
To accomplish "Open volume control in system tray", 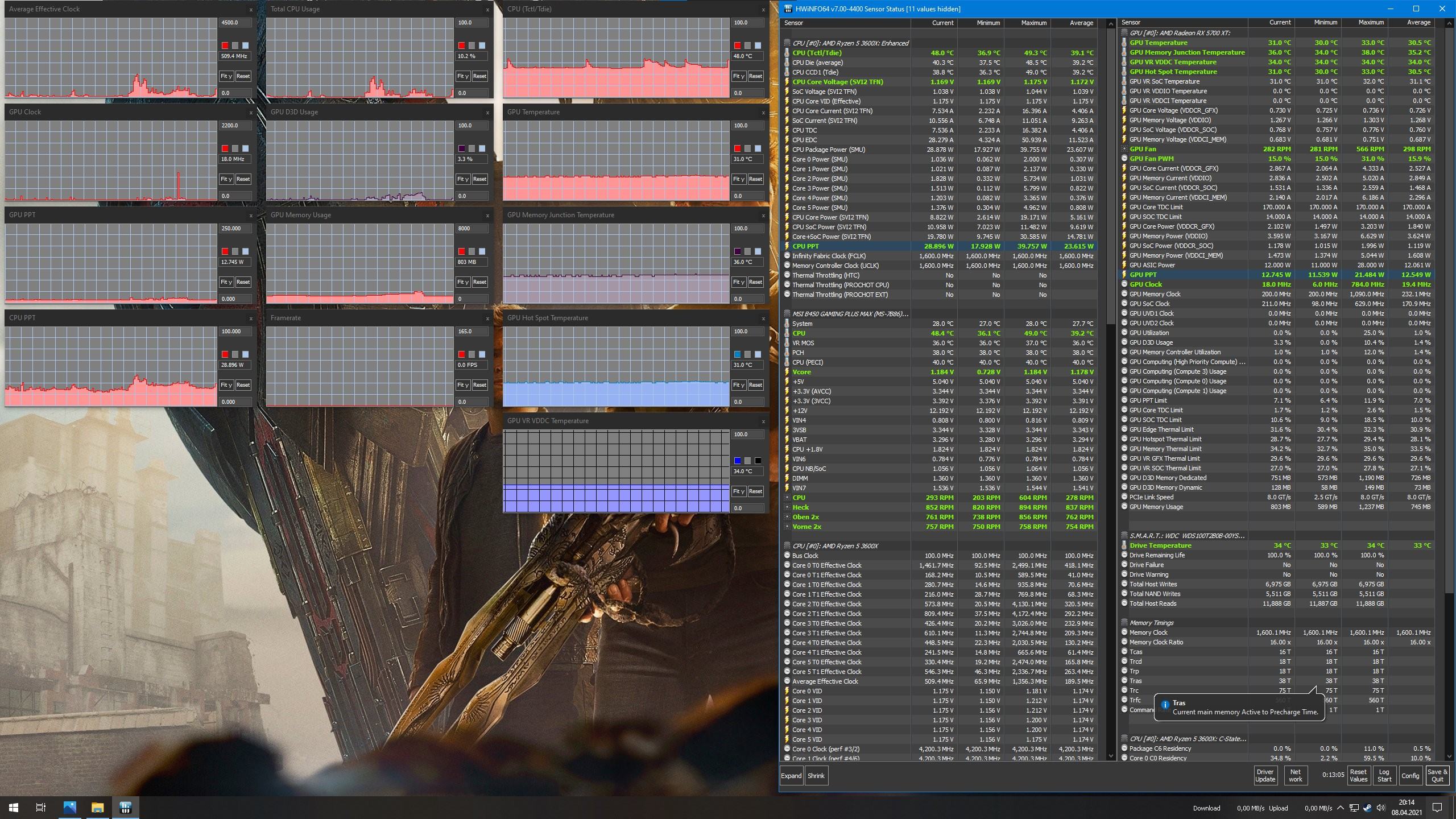I will point(1380,808).
